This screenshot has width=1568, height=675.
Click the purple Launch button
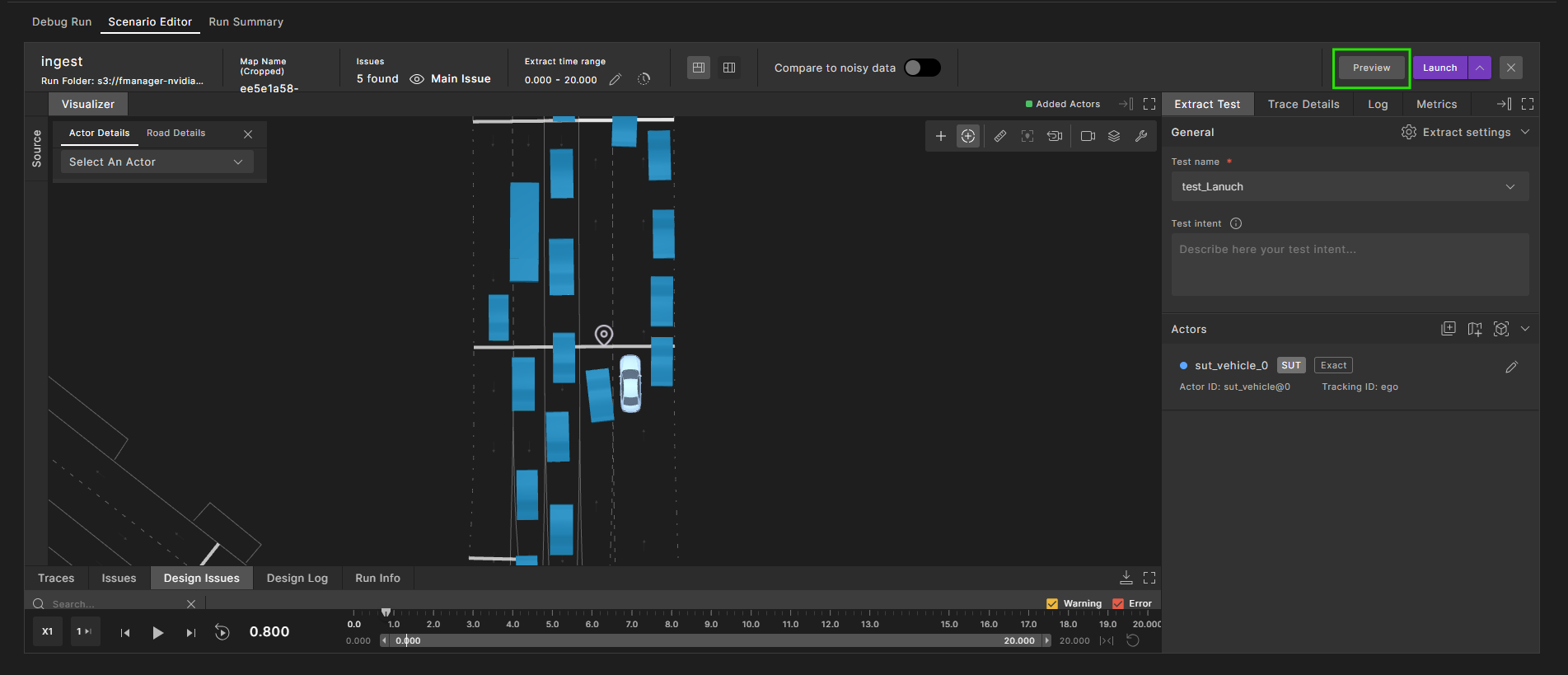click(1439, 68)
